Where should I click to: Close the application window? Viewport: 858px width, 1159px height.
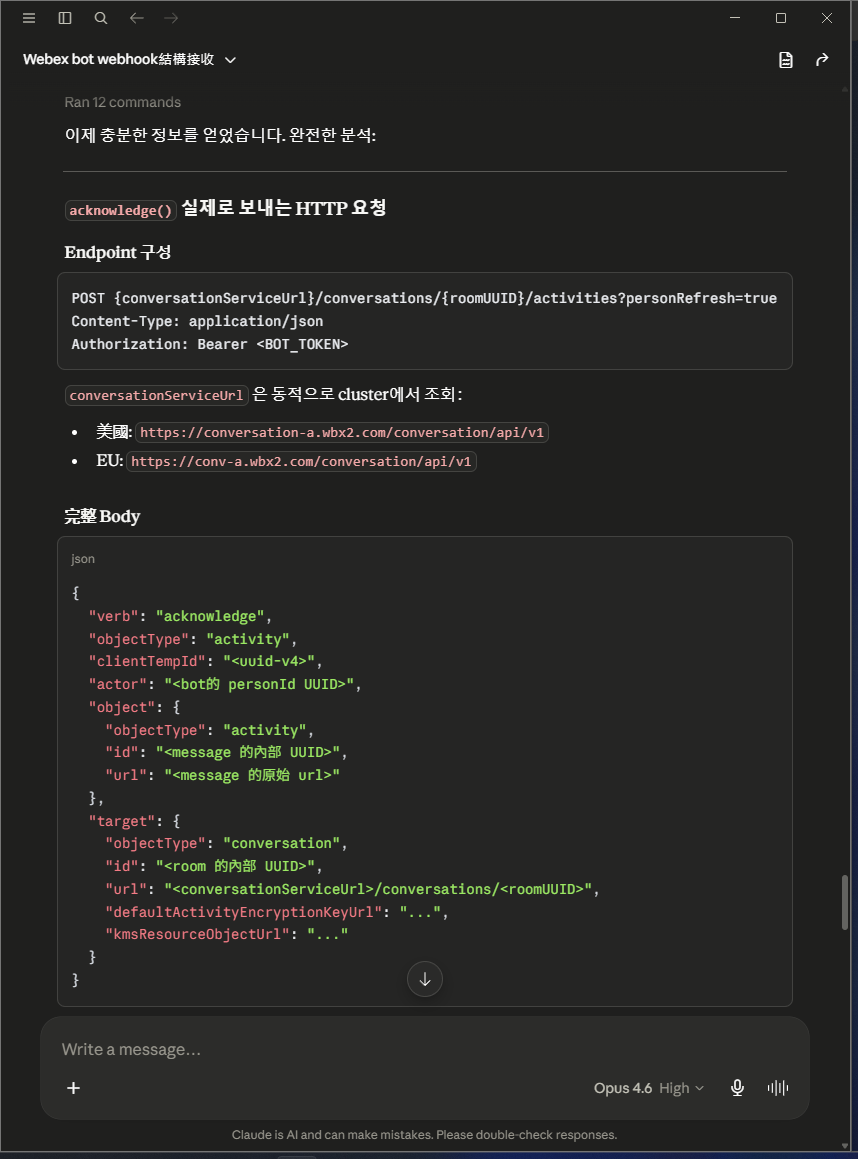click(x=826, y=18)
